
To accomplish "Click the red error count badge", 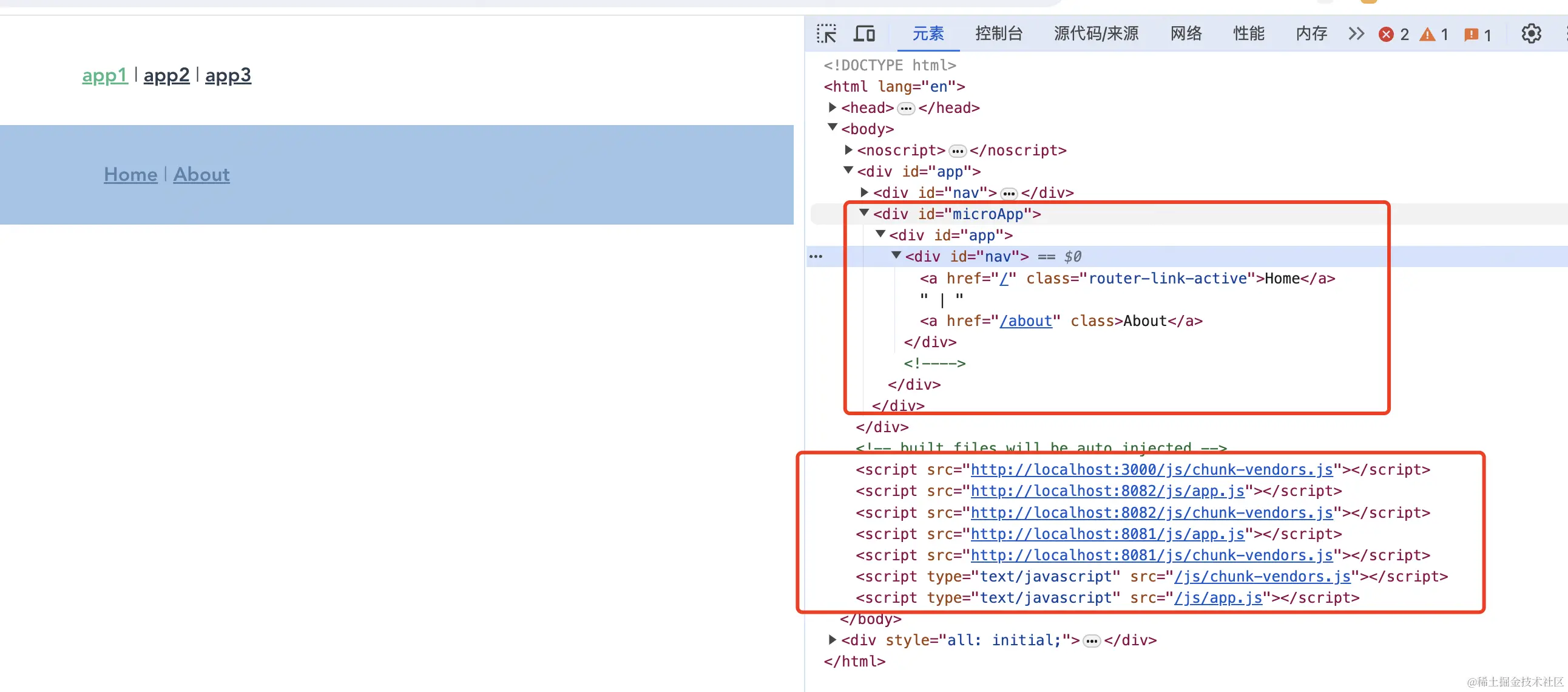I will tap(1393, 35).
